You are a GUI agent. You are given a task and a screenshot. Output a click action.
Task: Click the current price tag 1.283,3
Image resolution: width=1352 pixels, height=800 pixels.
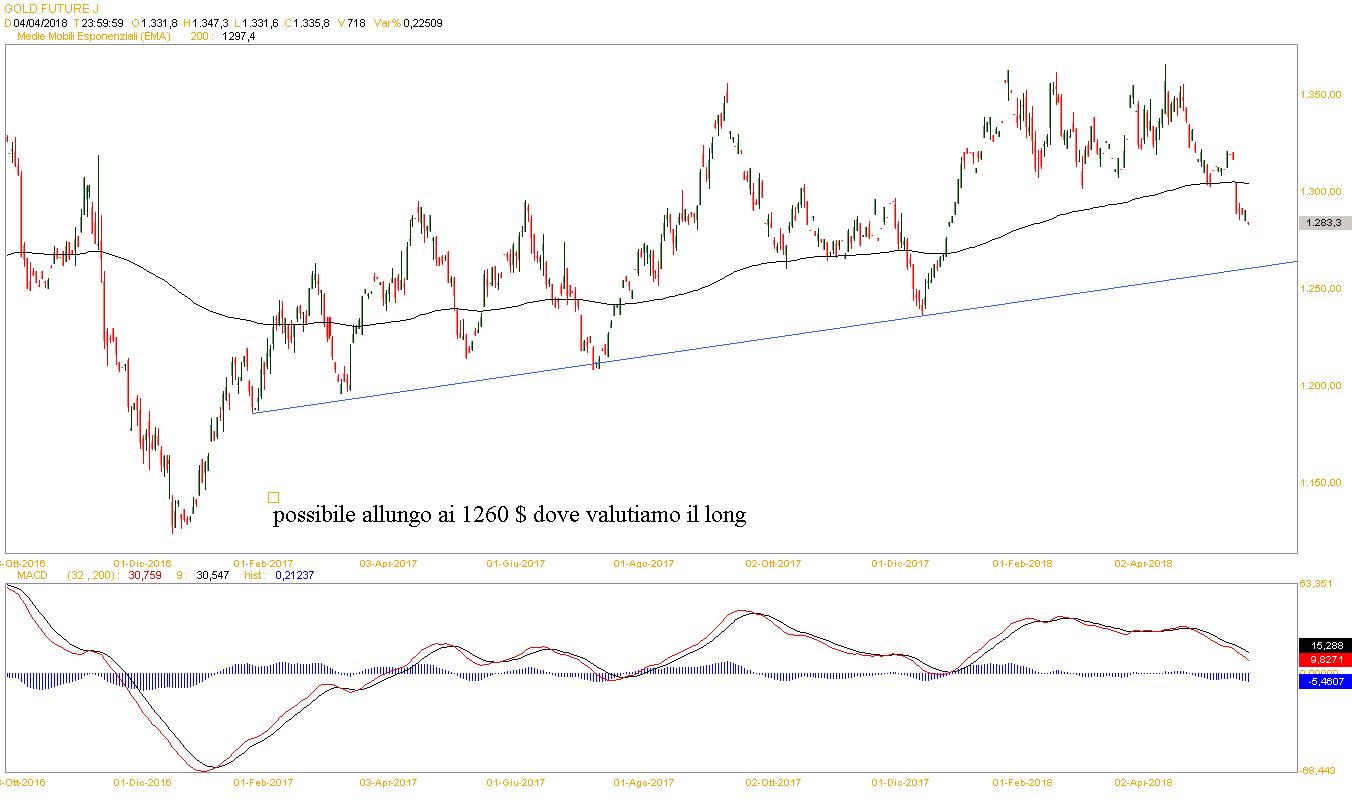click(x=1325, y=223)
